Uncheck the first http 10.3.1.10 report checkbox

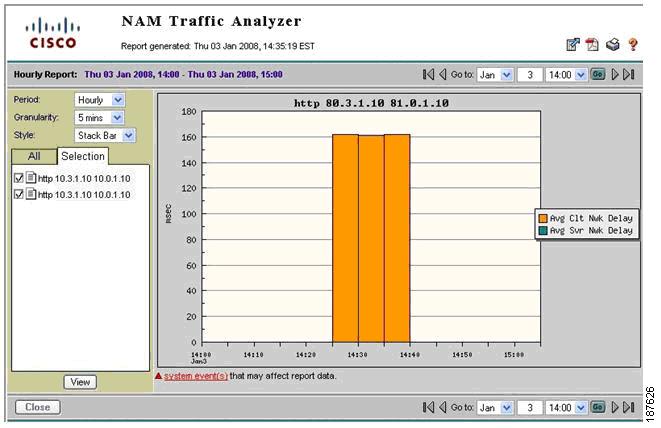(19, 178)
